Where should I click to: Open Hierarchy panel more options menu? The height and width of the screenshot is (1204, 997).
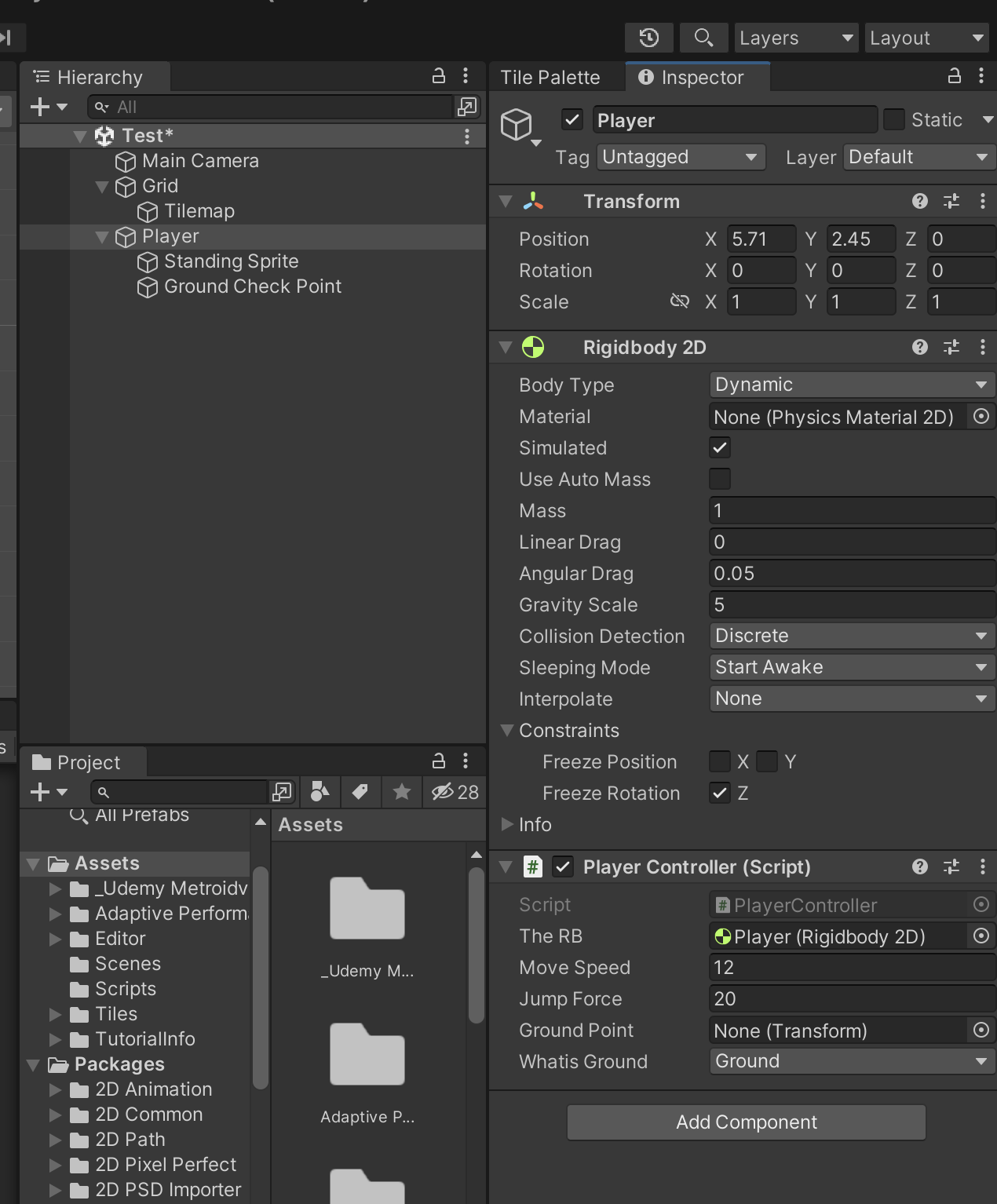click(x=466, y=76)
